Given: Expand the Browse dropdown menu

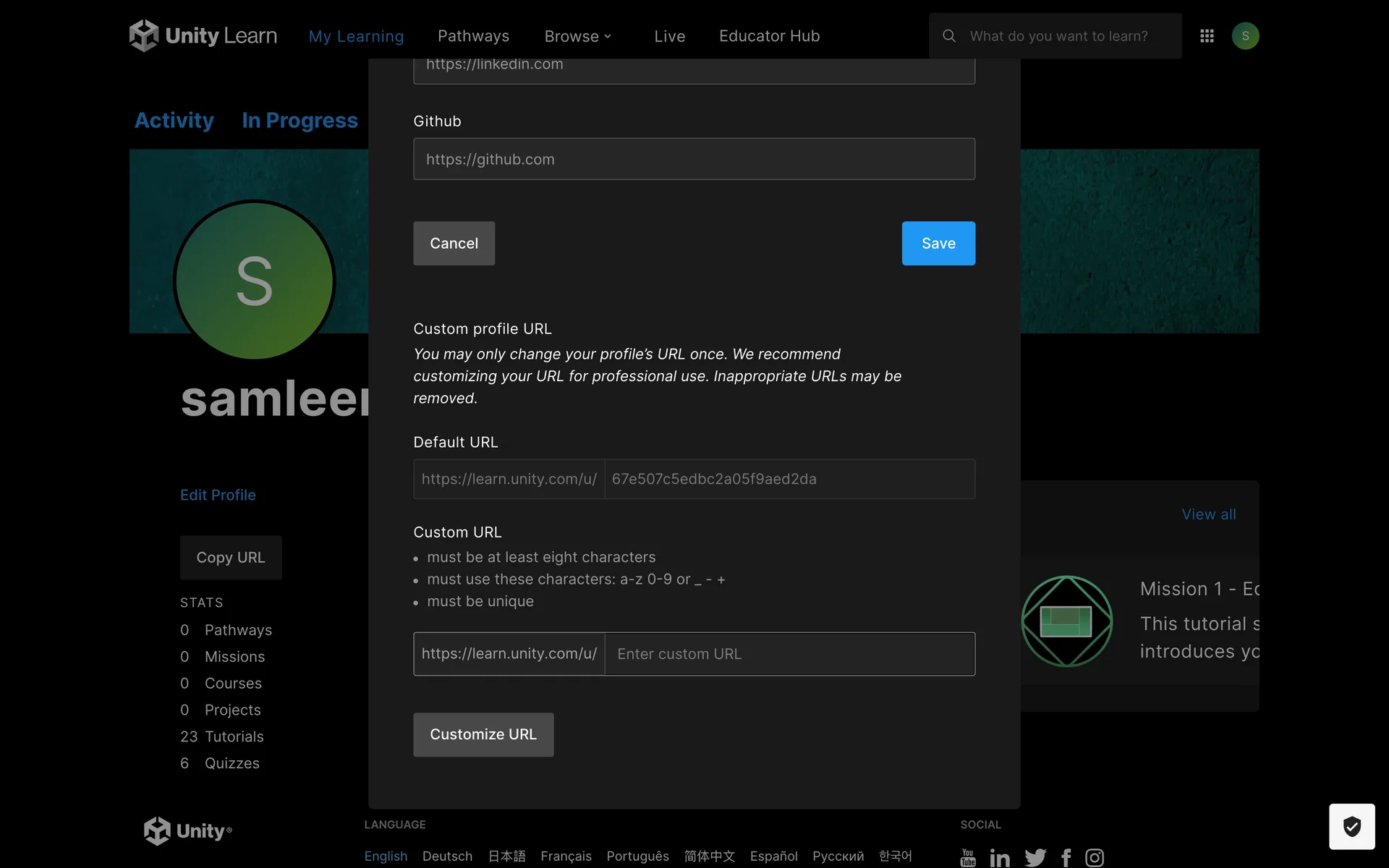Looking at the screenshot, I should [577, 36].
